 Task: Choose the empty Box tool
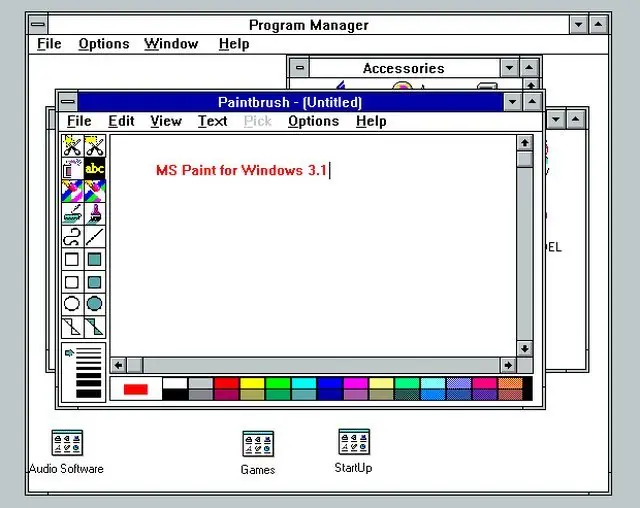tap(72, 260)
